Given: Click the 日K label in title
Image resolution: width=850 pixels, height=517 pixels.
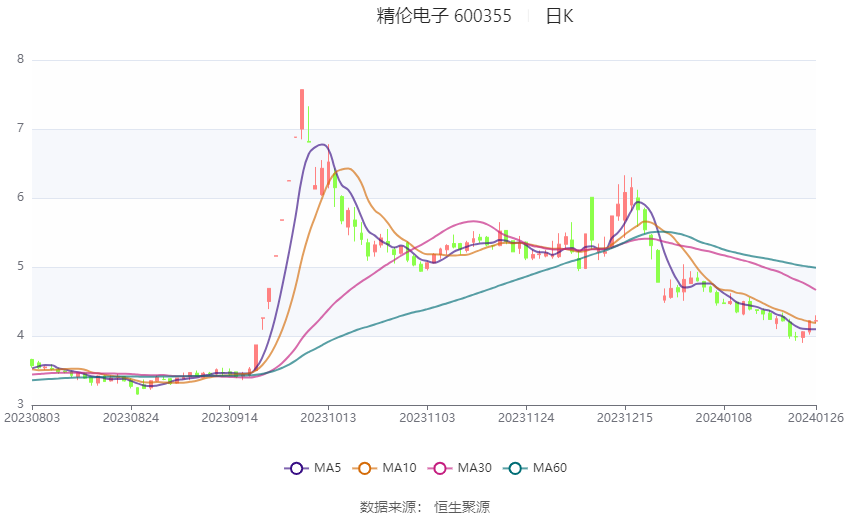Looking at the screenshot, I should [x=559, y=16].
